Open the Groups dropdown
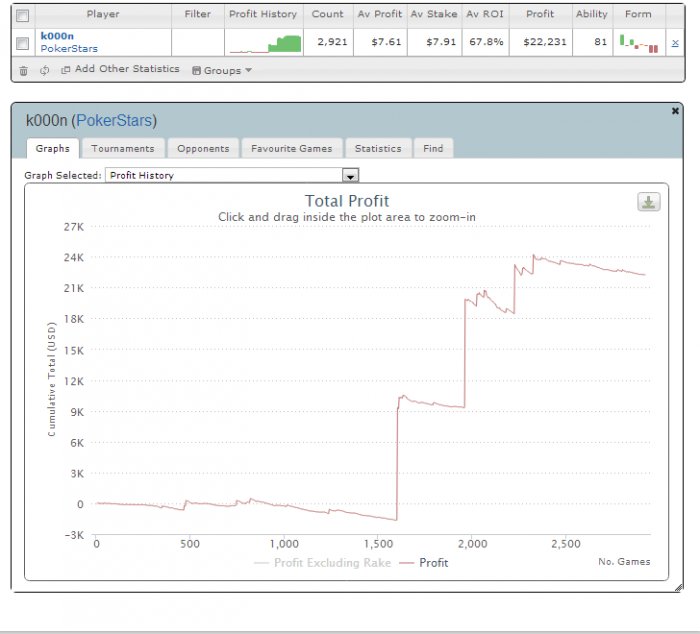 (x=222, y=71)
